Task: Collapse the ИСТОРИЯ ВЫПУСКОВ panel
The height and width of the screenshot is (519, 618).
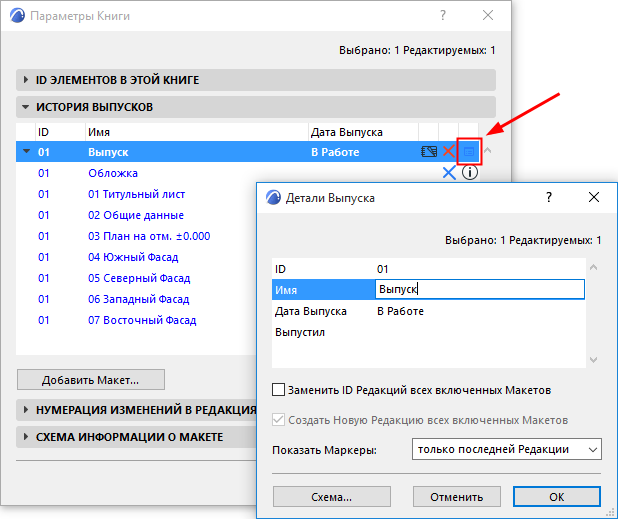Action: [x=26, y=107]
